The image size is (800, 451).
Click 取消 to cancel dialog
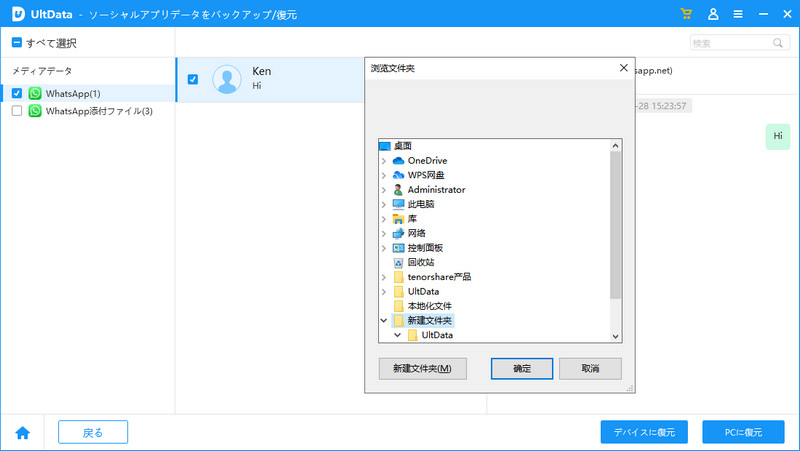point(590,368)
